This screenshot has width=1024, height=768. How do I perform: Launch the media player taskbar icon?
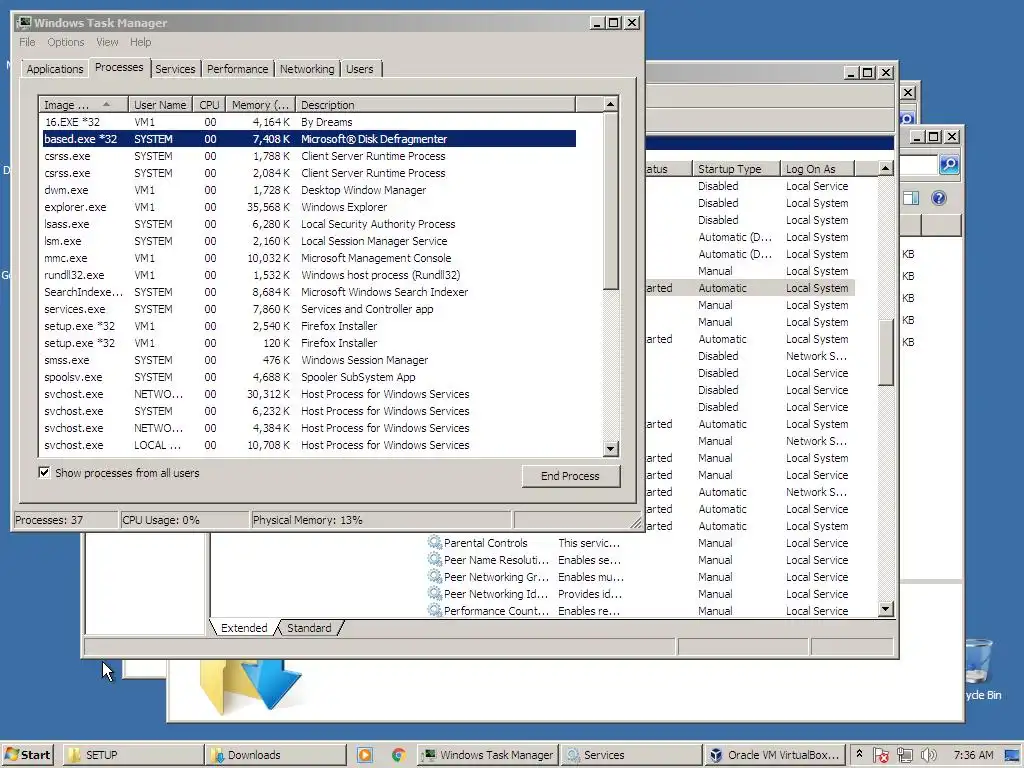(364, 755)
